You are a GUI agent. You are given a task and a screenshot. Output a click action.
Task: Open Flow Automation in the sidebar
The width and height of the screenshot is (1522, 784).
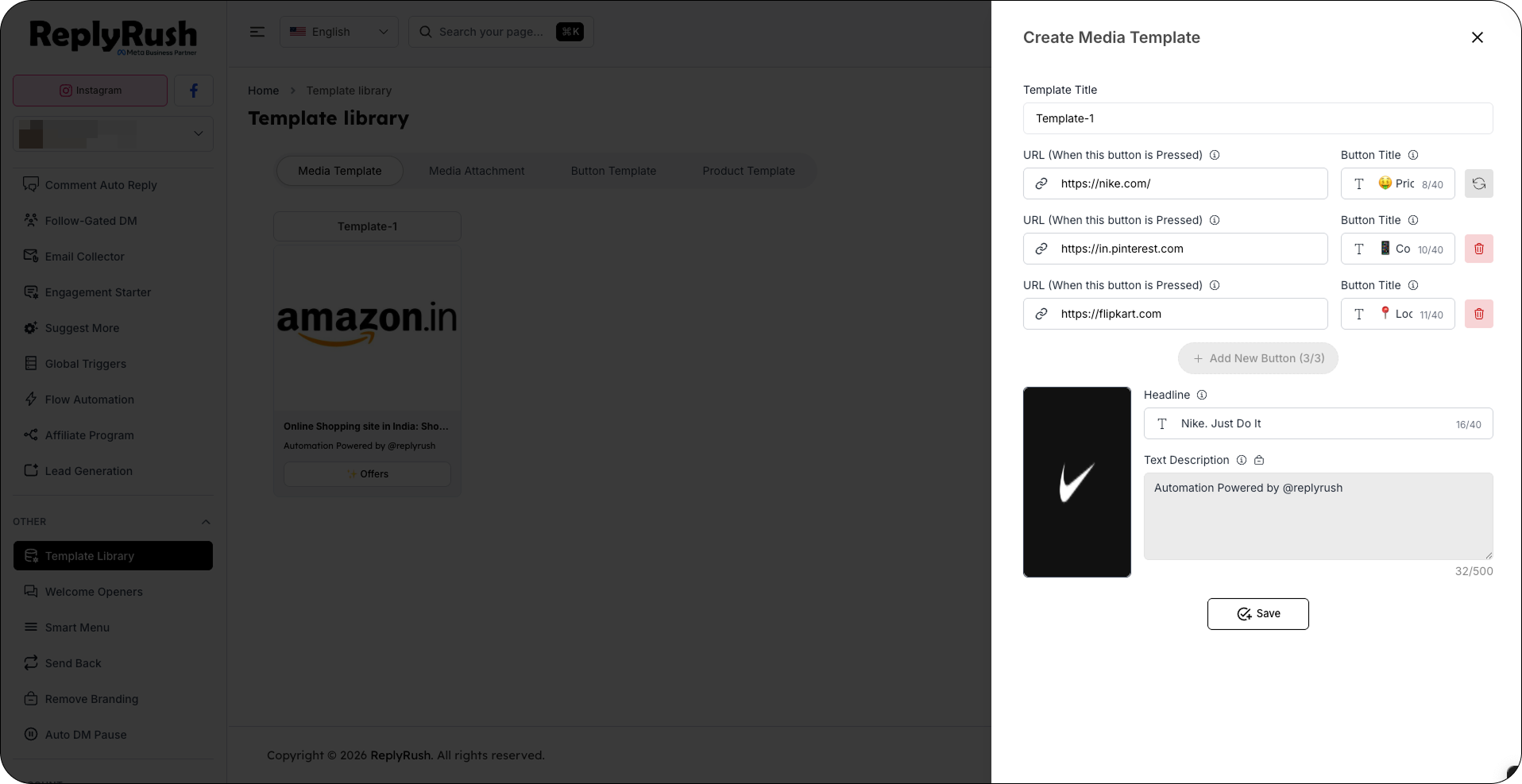pos(89,400)
